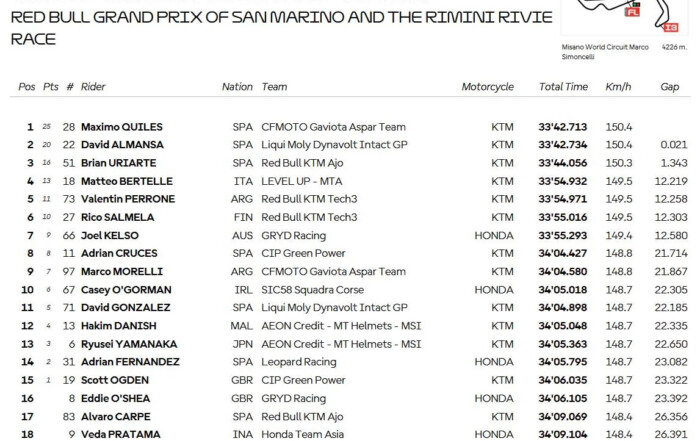Select rider David ALMANSA

coord(122,145)
